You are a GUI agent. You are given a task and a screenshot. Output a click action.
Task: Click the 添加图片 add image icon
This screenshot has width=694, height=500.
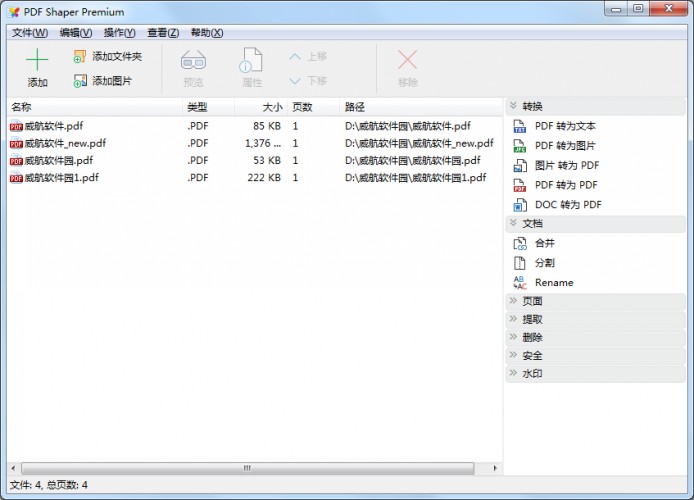click(x=80, y=81)
